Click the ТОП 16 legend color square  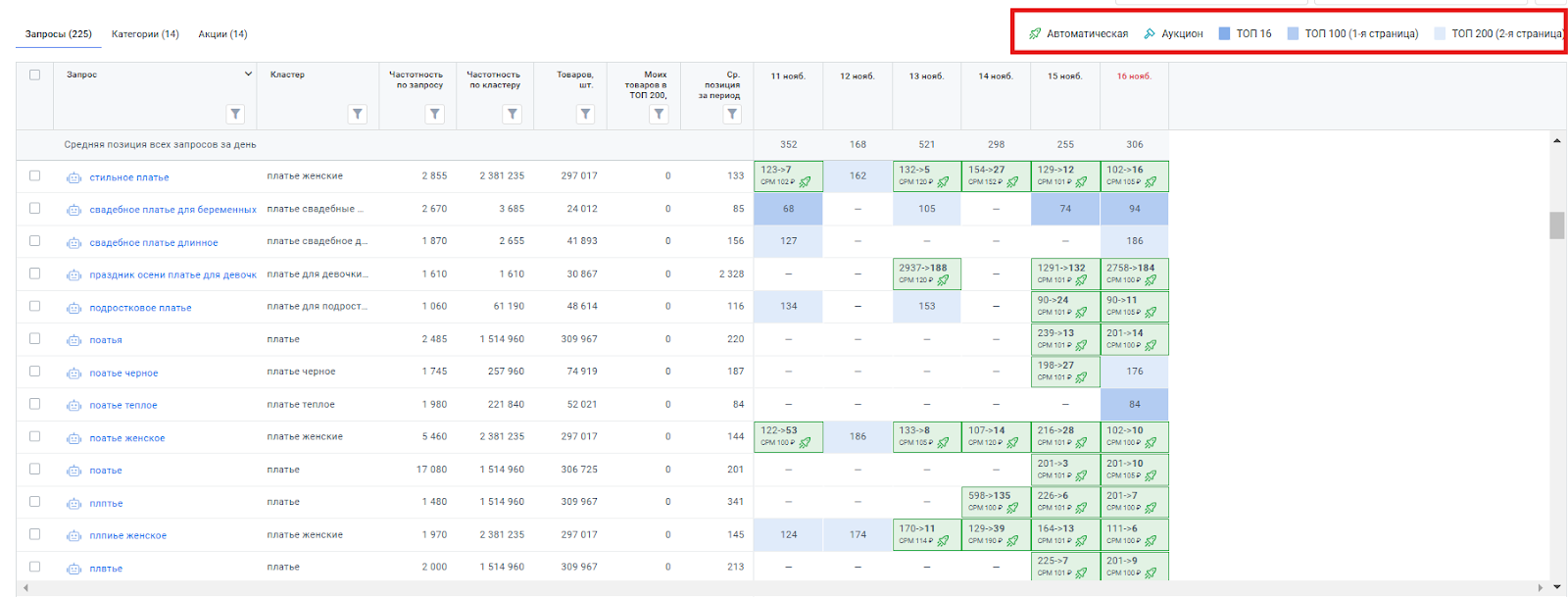click(1224, 33)
